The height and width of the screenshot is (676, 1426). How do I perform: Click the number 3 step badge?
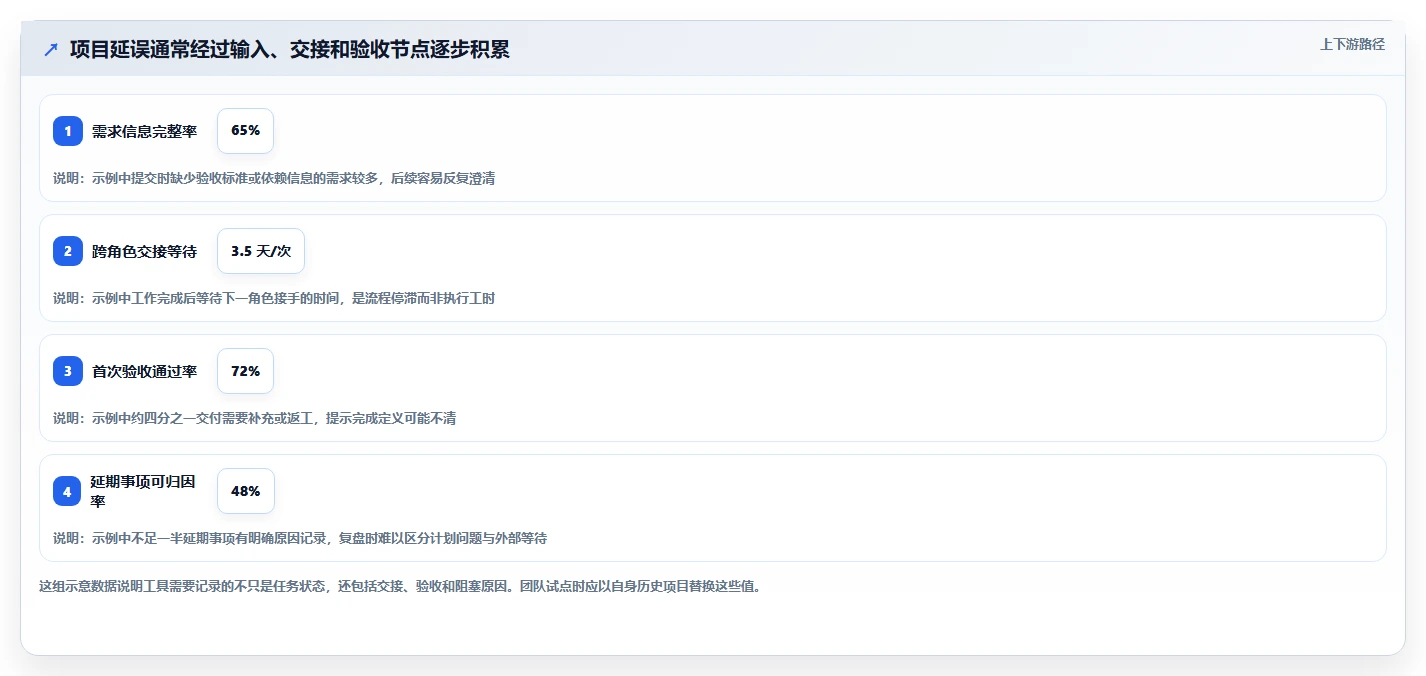[x=68, y=371]
